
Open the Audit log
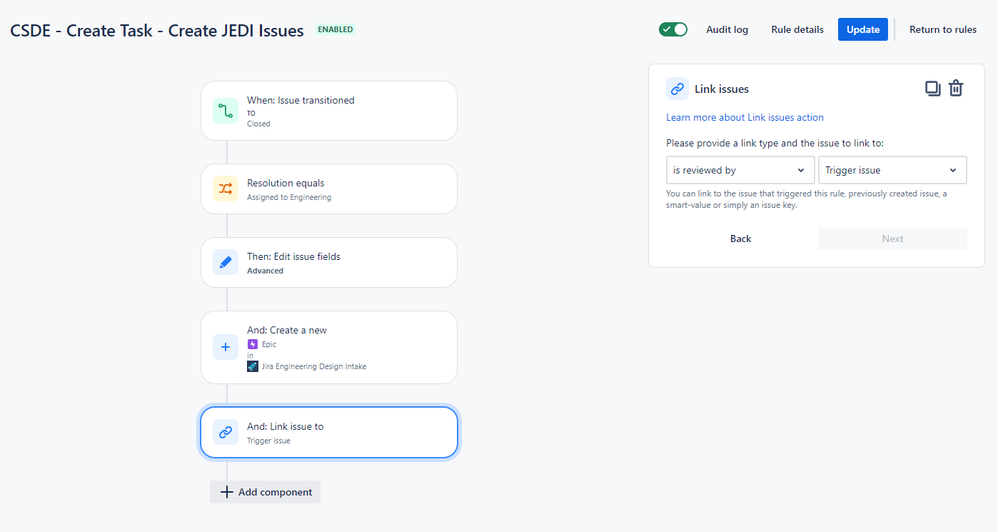(727, 29)
